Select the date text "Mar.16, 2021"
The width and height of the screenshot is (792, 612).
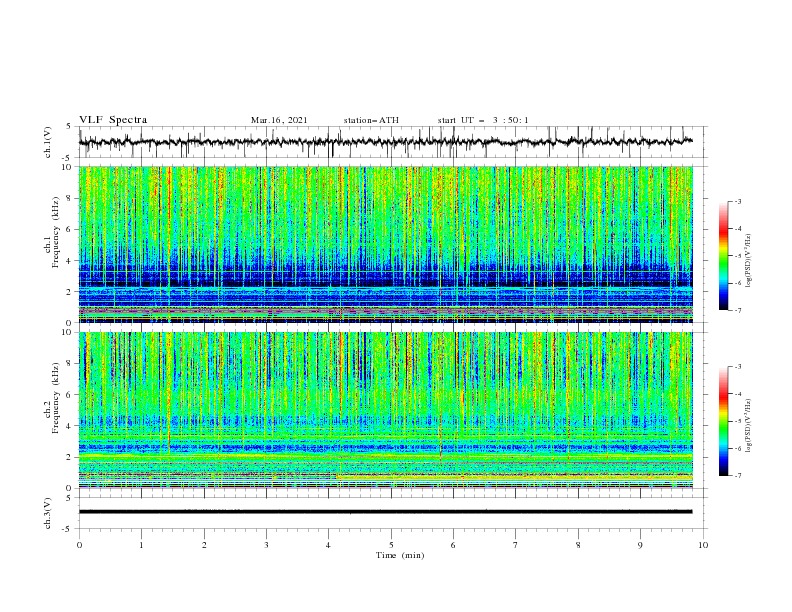279,120
